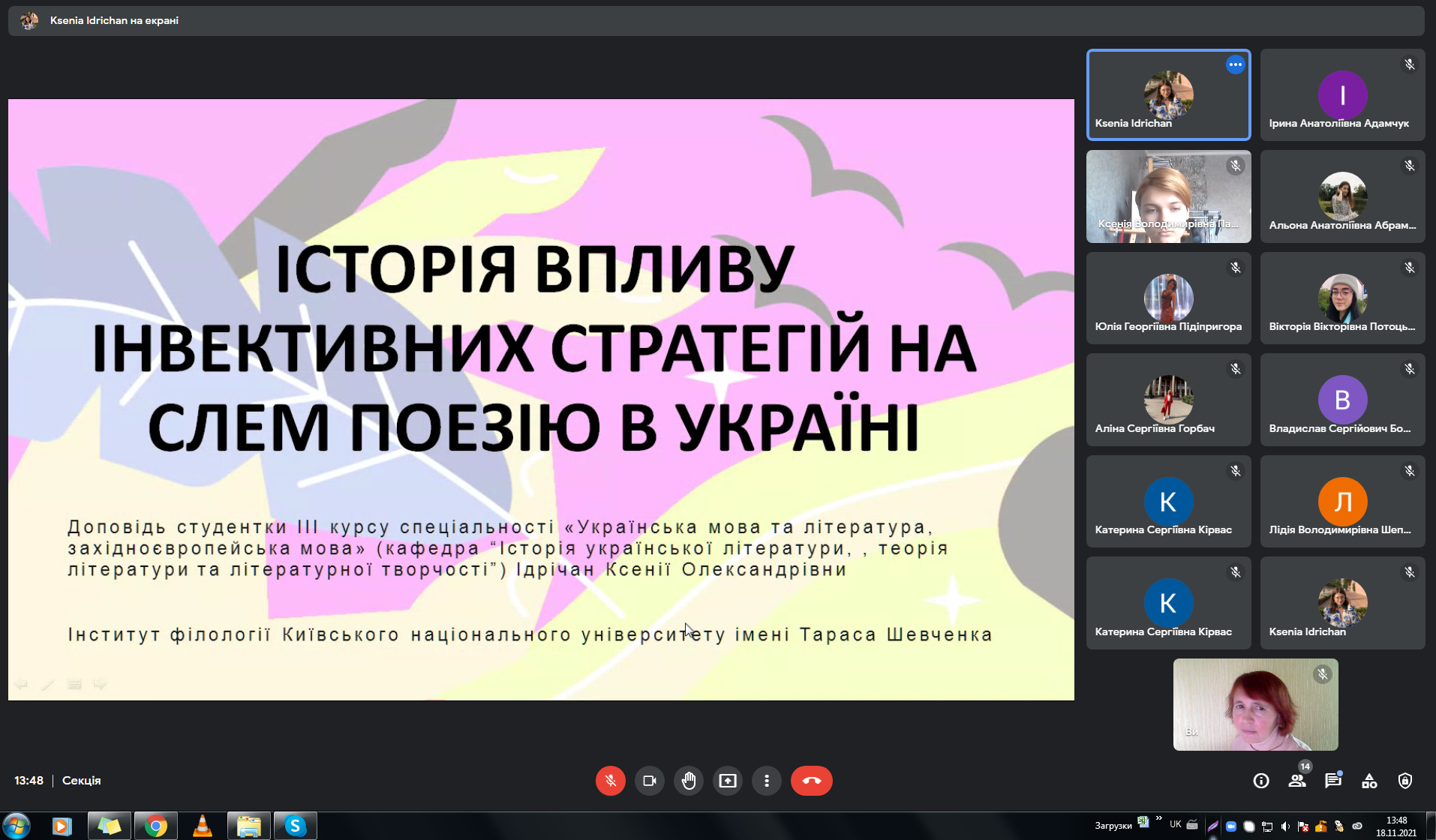Select Ірина Анатоліївна Адамчук participant tile
The image size is (1436, 840).
(1342, 94)
